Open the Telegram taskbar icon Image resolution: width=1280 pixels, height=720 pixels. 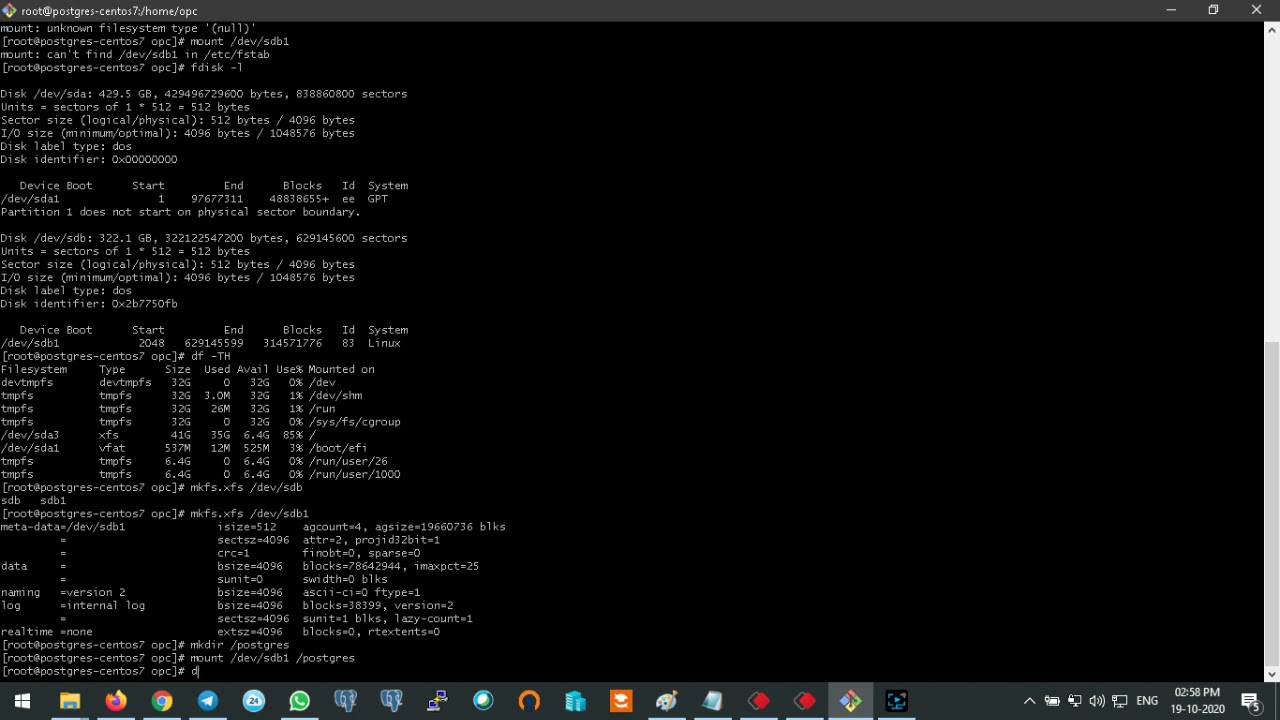[208, 701]
